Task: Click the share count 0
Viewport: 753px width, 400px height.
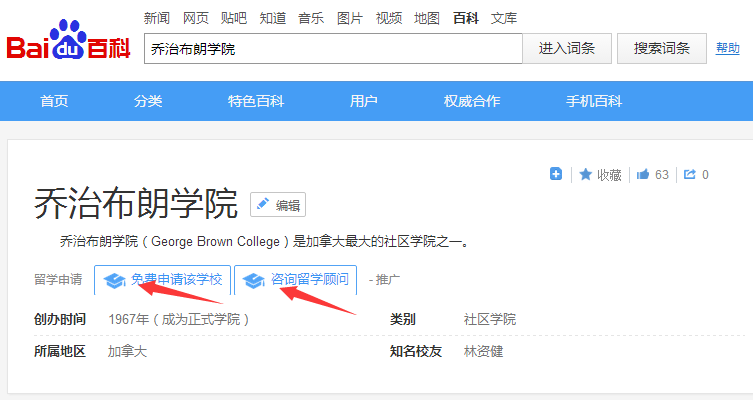Action: point(705,175)
